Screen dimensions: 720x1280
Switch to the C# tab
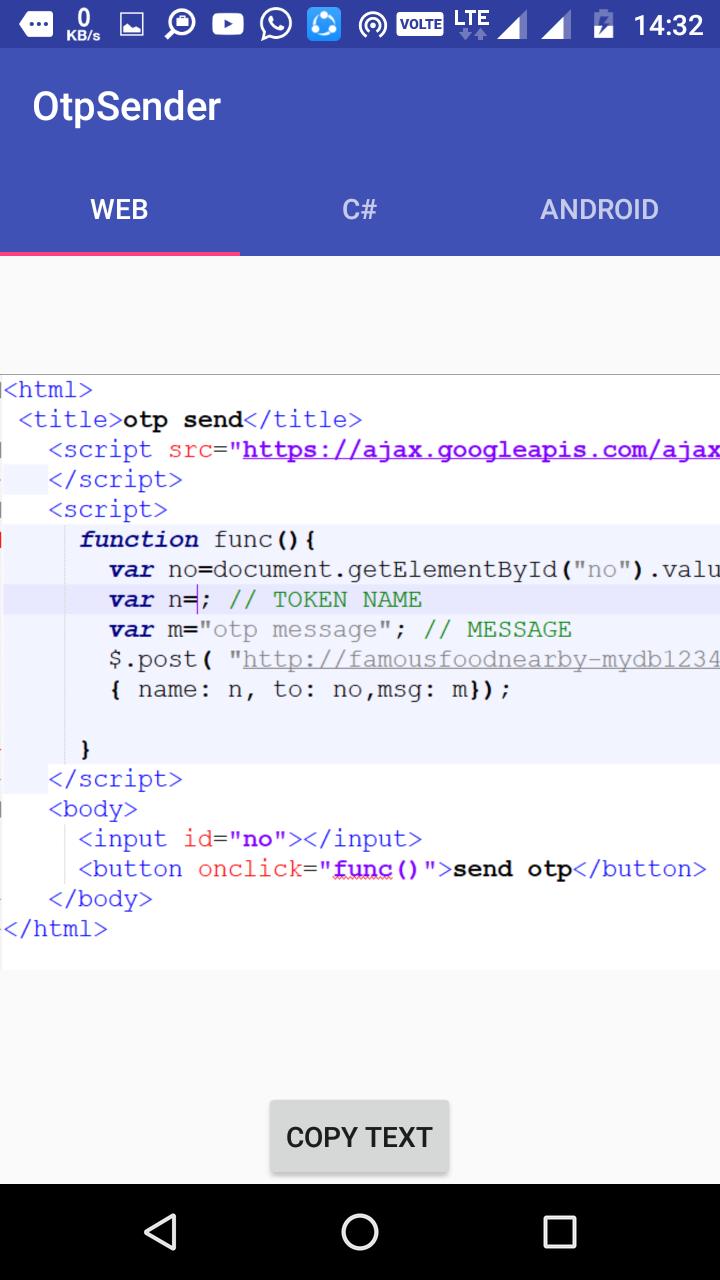click(359, 210)
